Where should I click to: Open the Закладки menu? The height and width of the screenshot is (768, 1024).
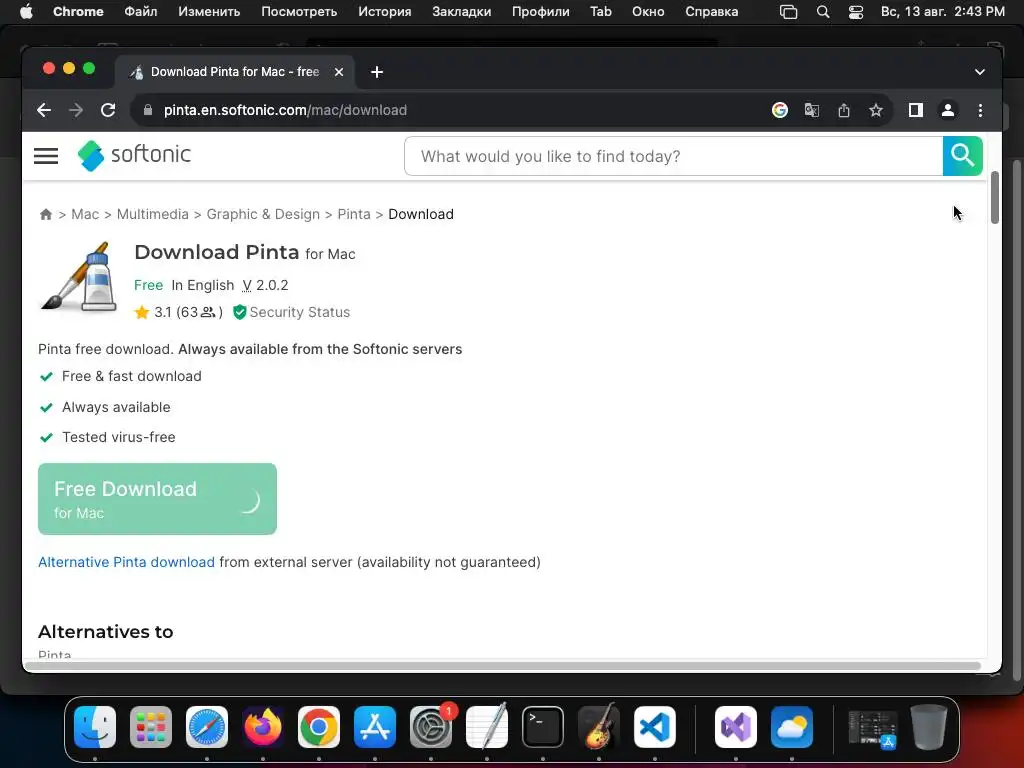point(461,12)
